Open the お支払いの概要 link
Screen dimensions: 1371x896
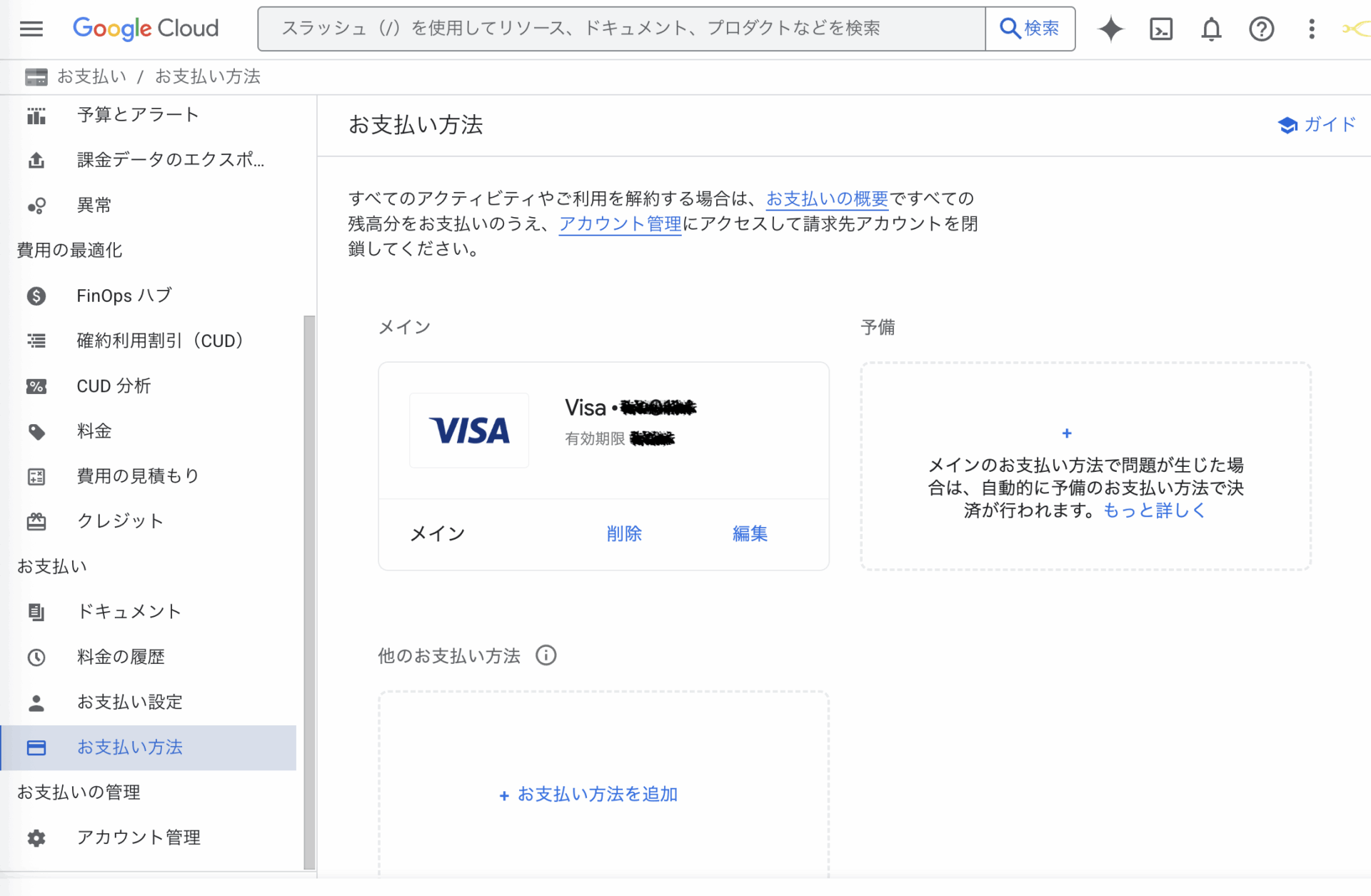click(827, 198)
